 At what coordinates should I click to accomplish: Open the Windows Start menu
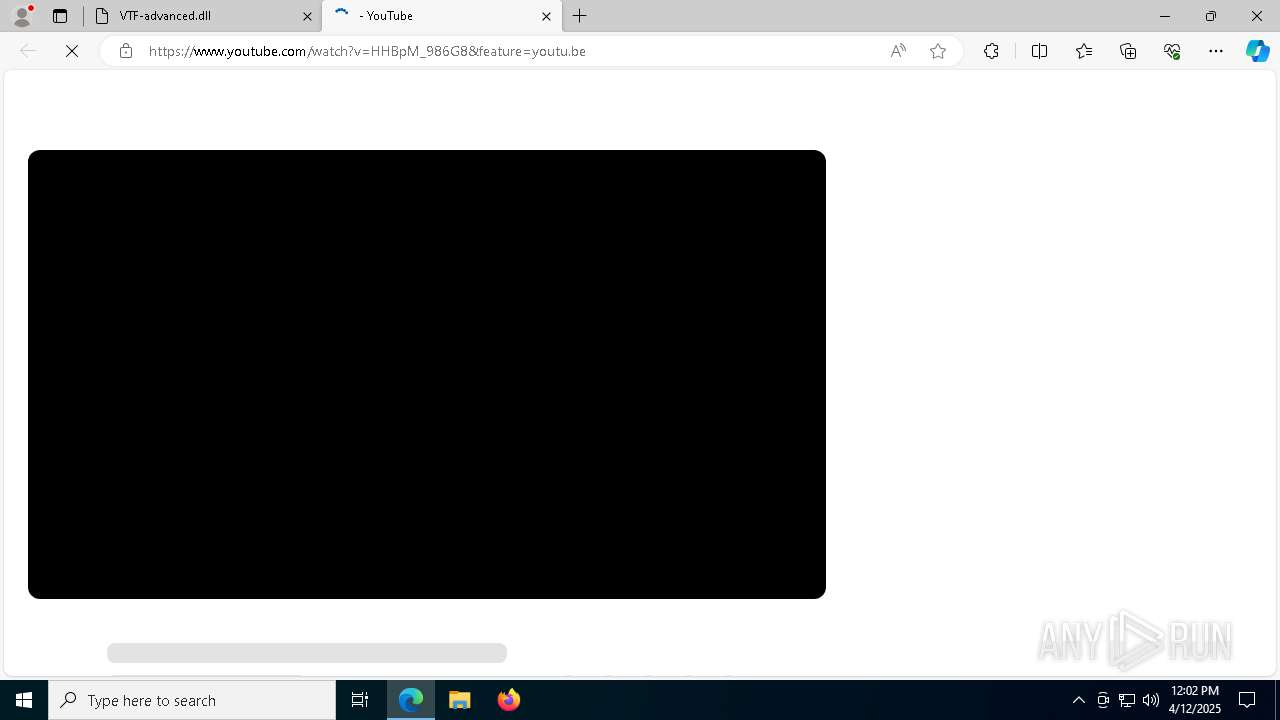(24, 700)
